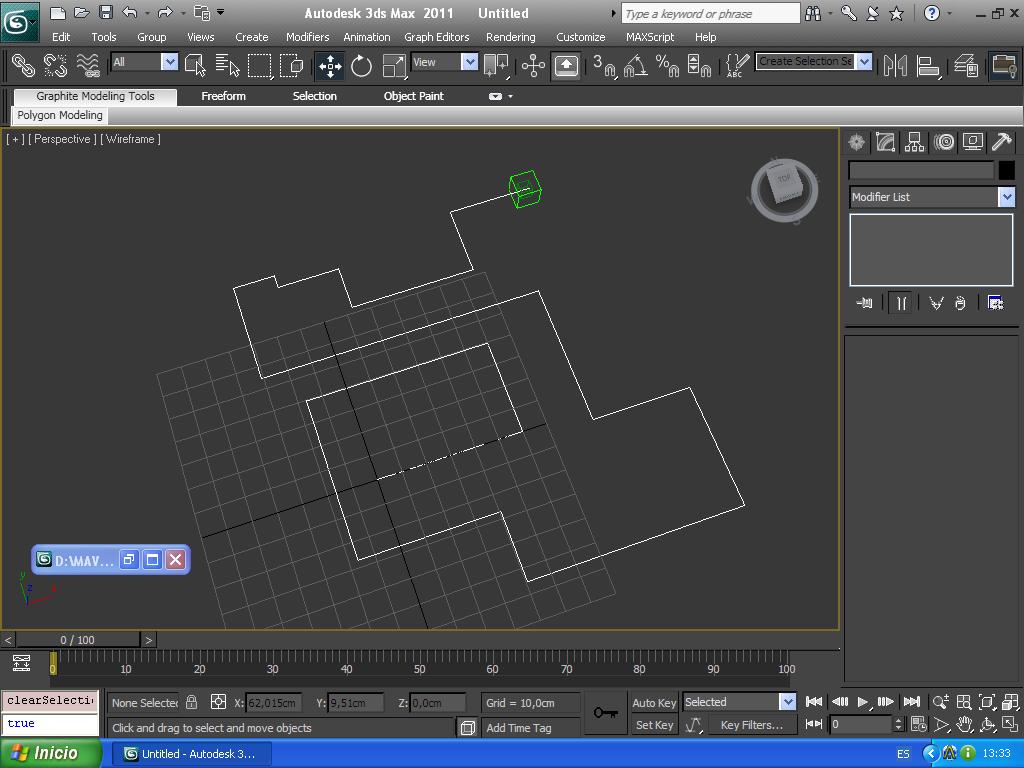Click the Play Animation button
This screenshot has height=768, width=1024.
pyautogui.click(x=862, y=702)
